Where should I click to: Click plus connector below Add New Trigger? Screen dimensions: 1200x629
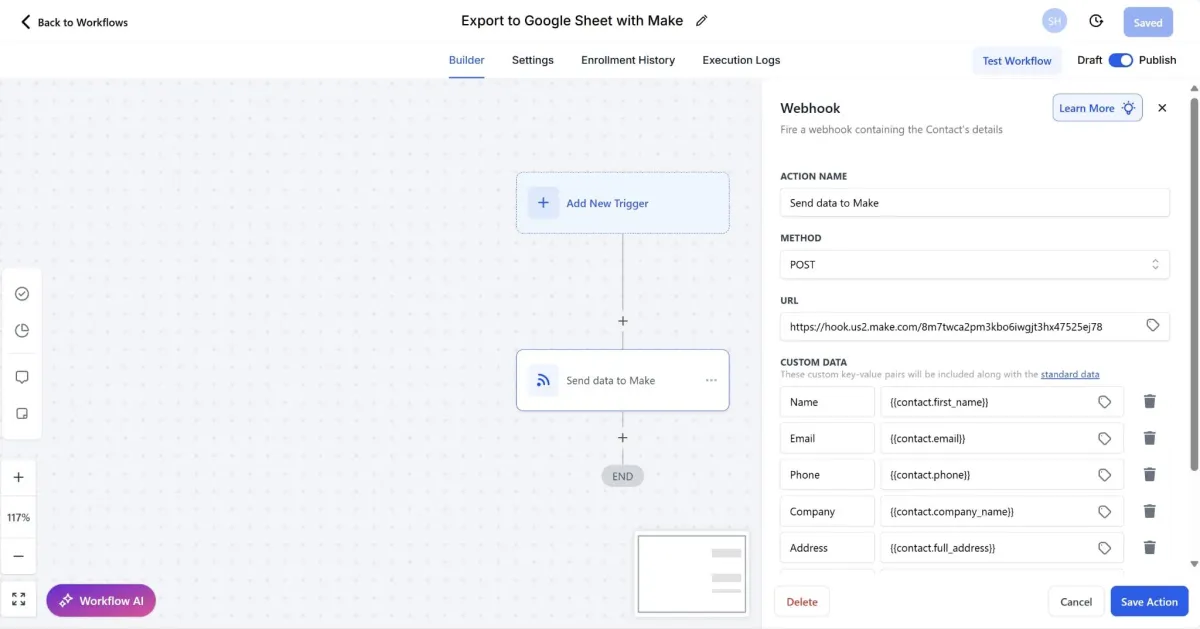pos(622,321)
